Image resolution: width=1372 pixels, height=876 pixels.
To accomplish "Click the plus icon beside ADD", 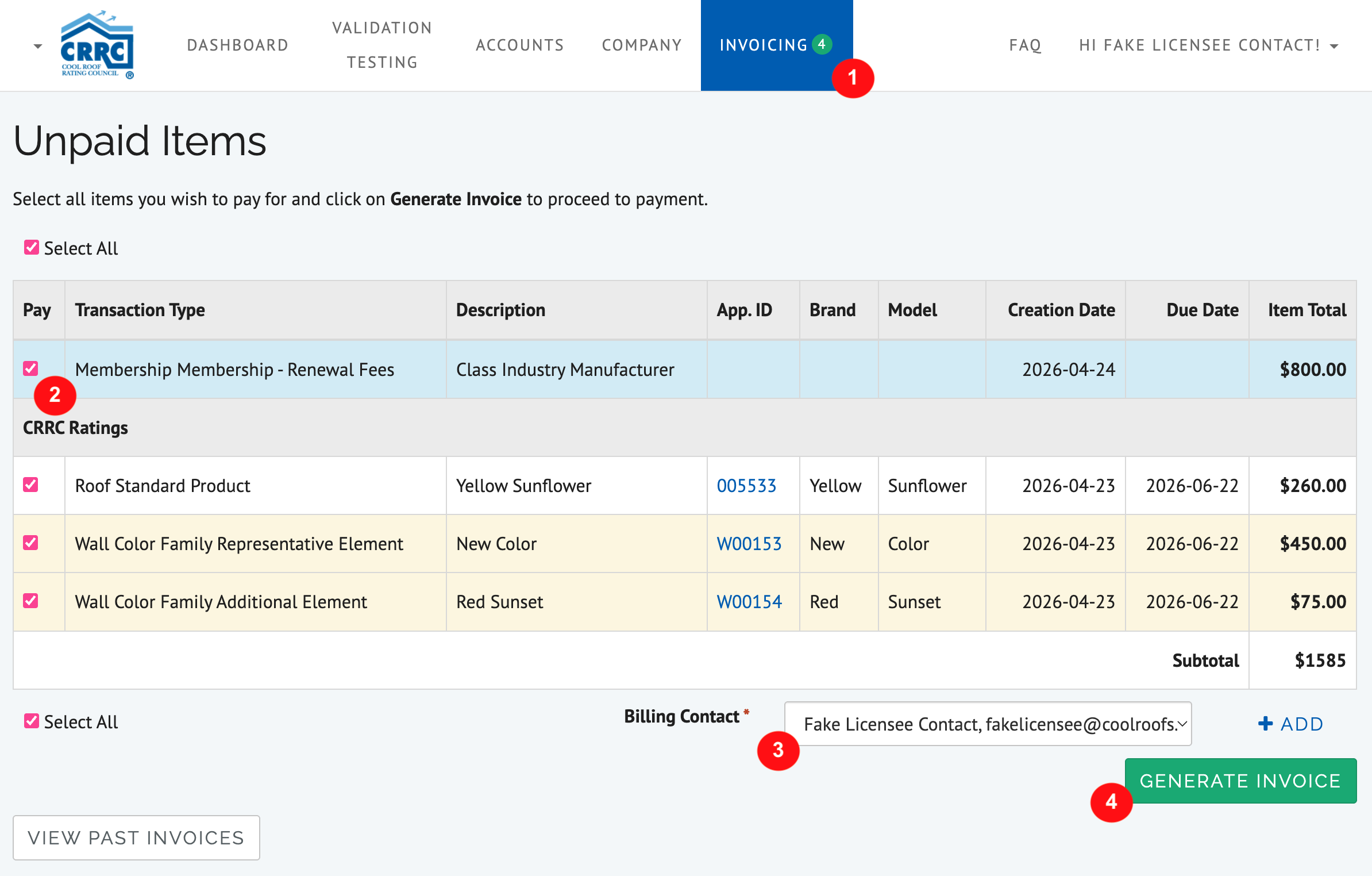I will [1265, 724].
